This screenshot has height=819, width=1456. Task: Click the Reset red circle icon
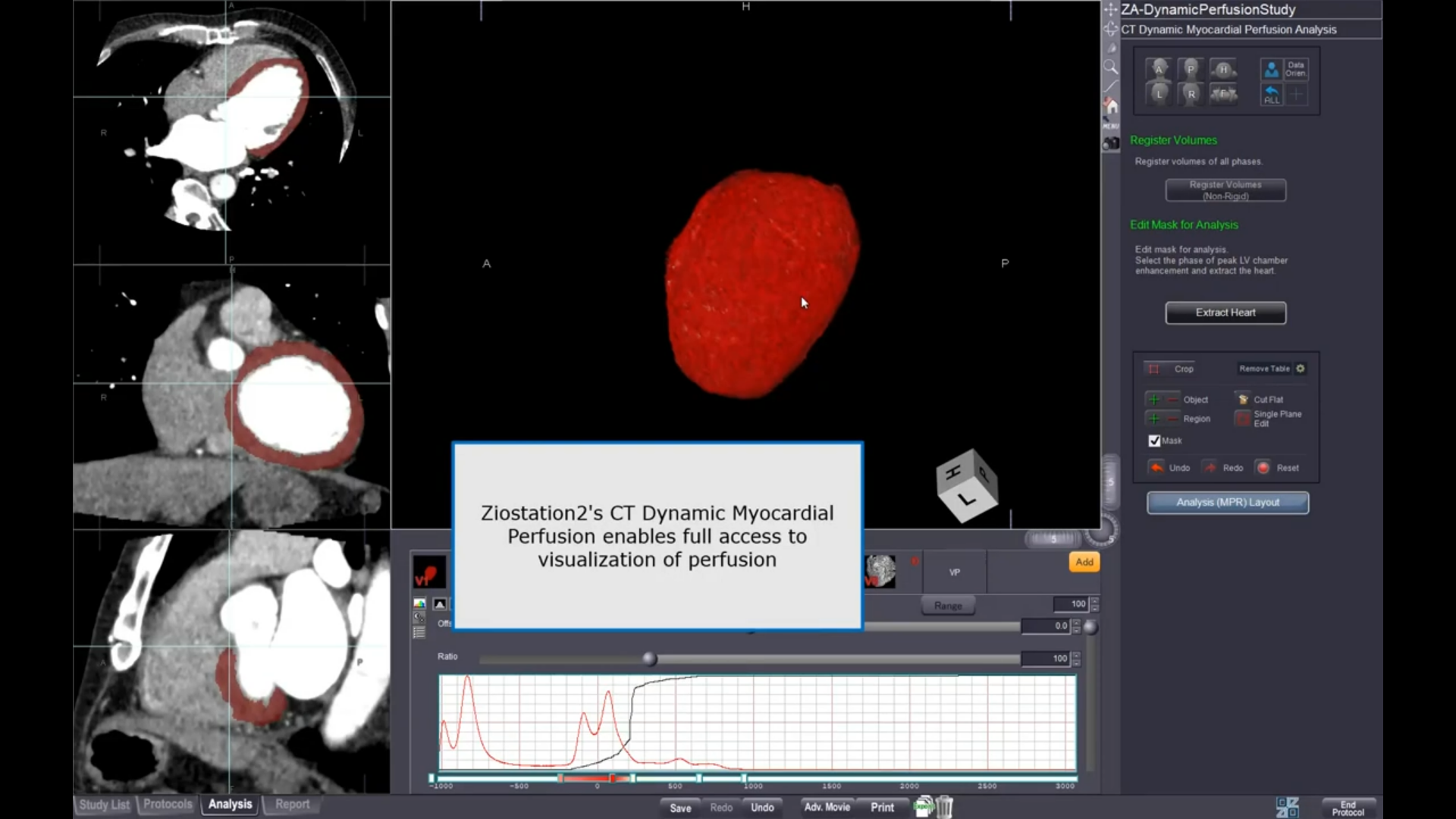tap(1263, 468)
